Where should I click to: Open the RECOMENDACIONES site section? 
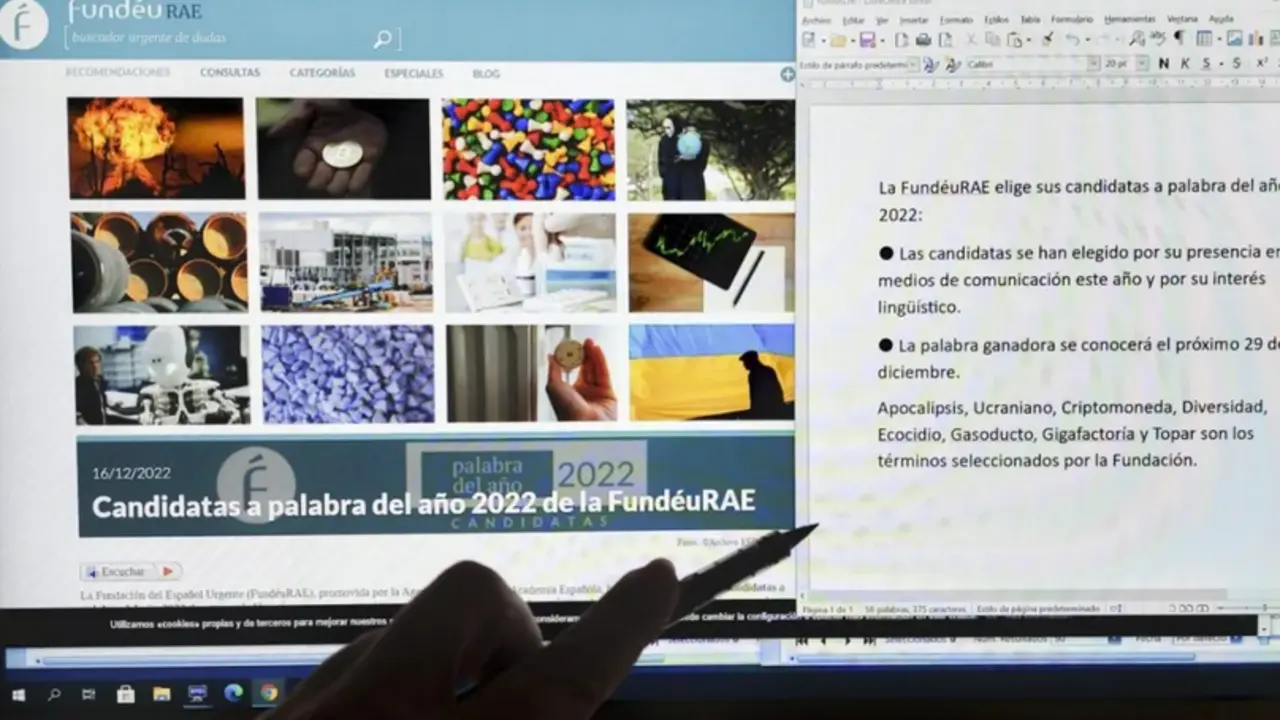pos(117,72)
